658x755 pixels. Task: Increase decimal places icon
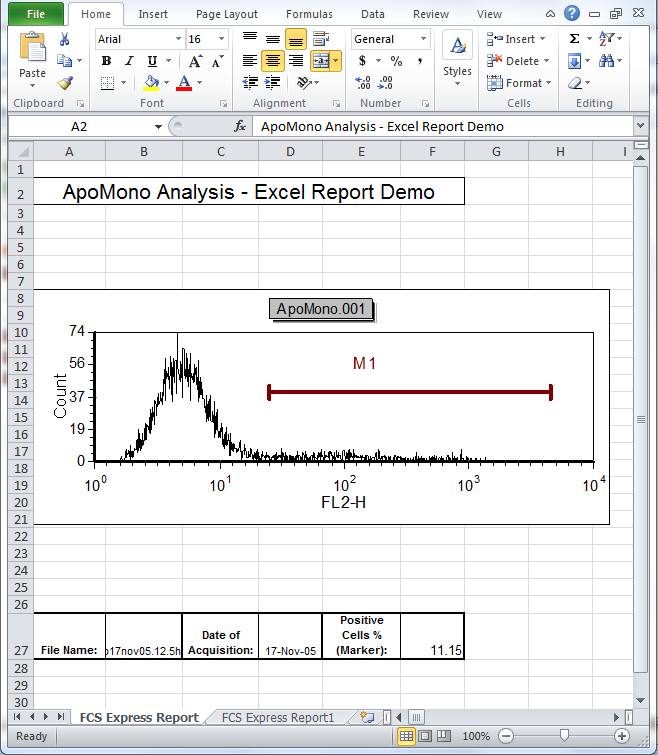362,83
